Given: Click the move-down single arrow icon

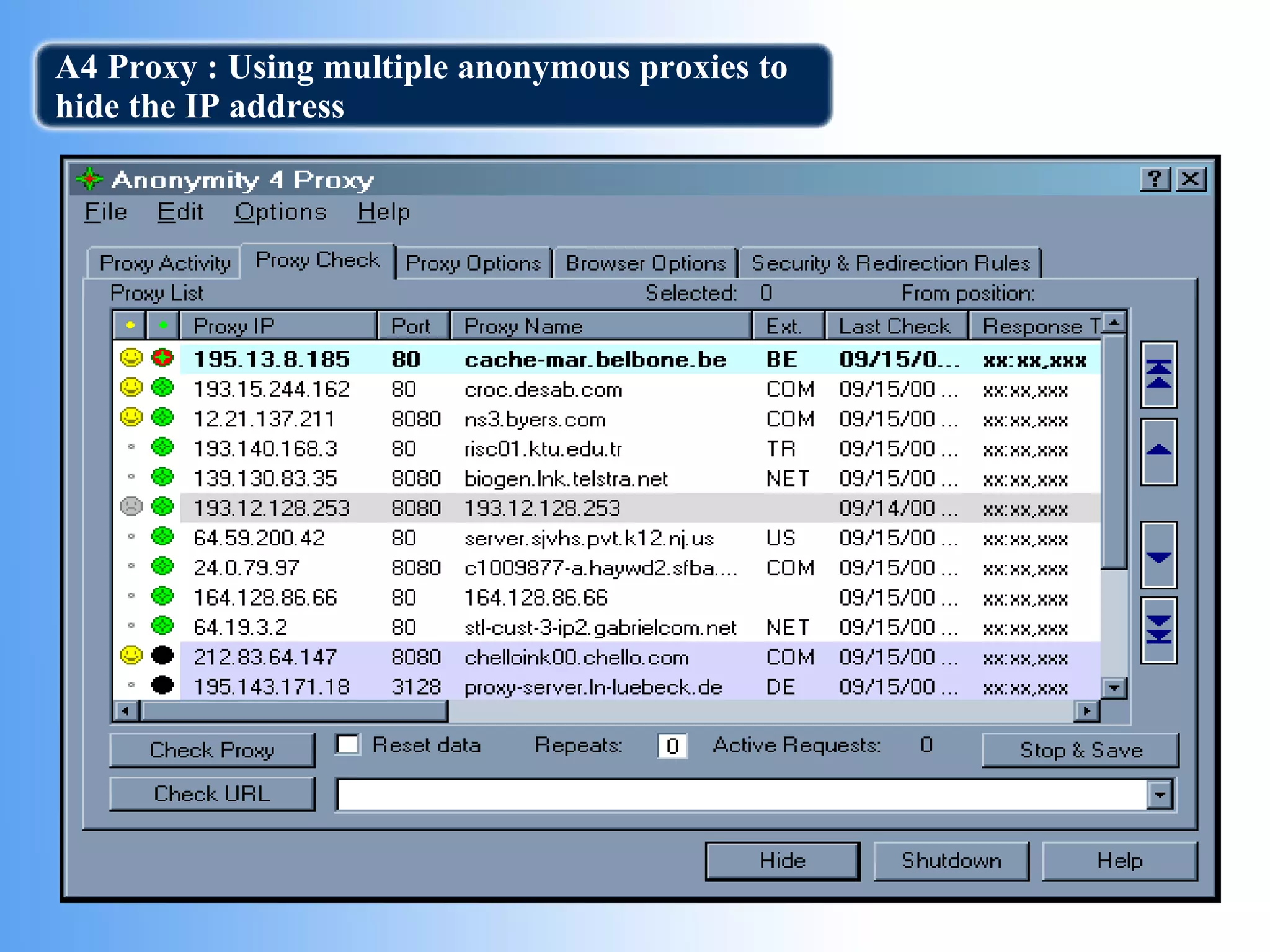Looking at the screenshot, I should 1158,555.
